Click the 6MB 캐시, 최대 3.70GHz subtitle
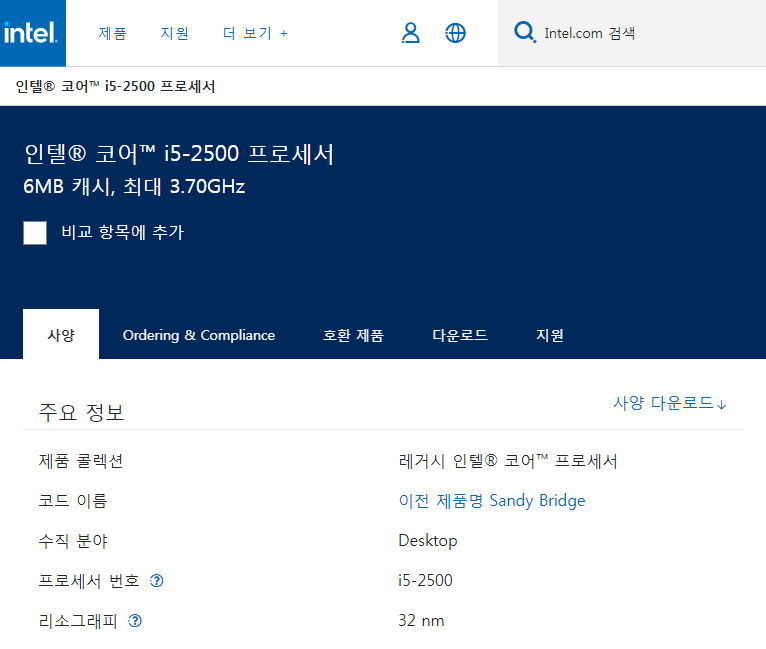This screenshot has width=766, height=649. [x=134, y=187]
